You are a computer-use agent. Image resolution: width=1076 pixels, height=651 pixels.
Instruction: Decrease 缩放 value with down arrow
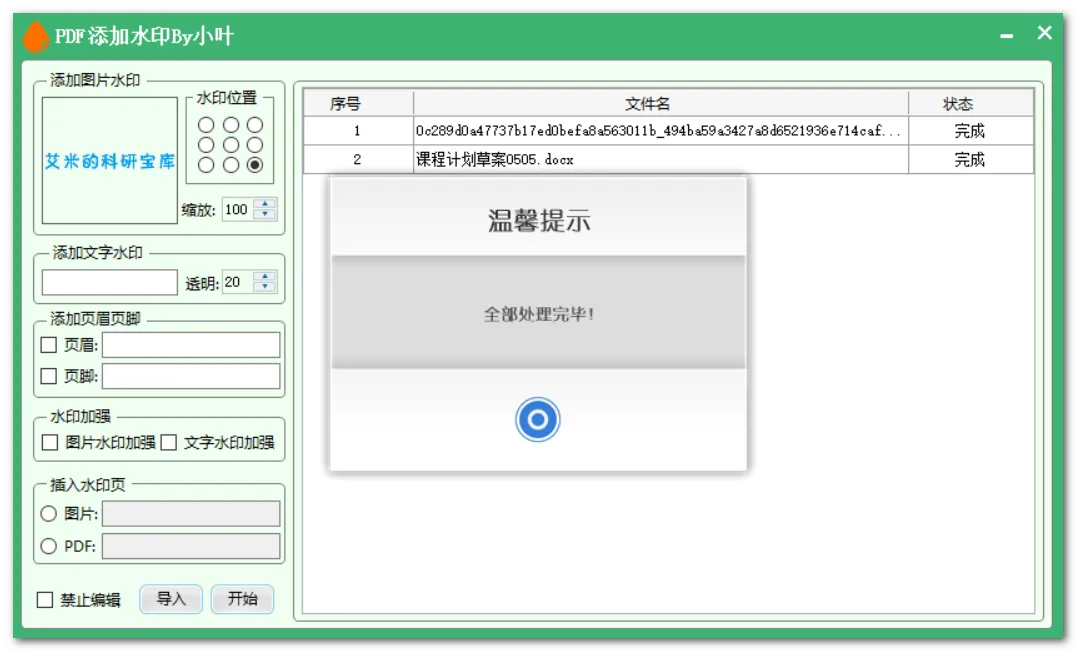[265, 215]
